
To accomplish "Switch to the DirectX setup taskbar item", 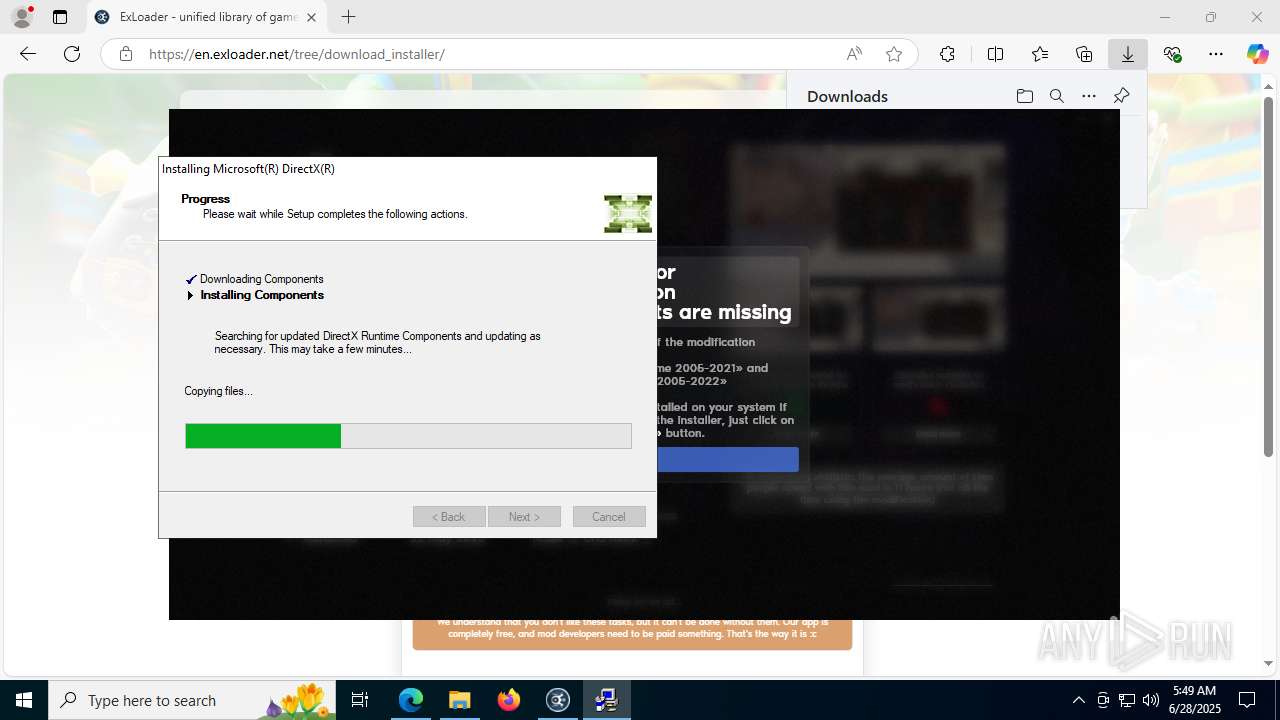I will tap(607, 700).
